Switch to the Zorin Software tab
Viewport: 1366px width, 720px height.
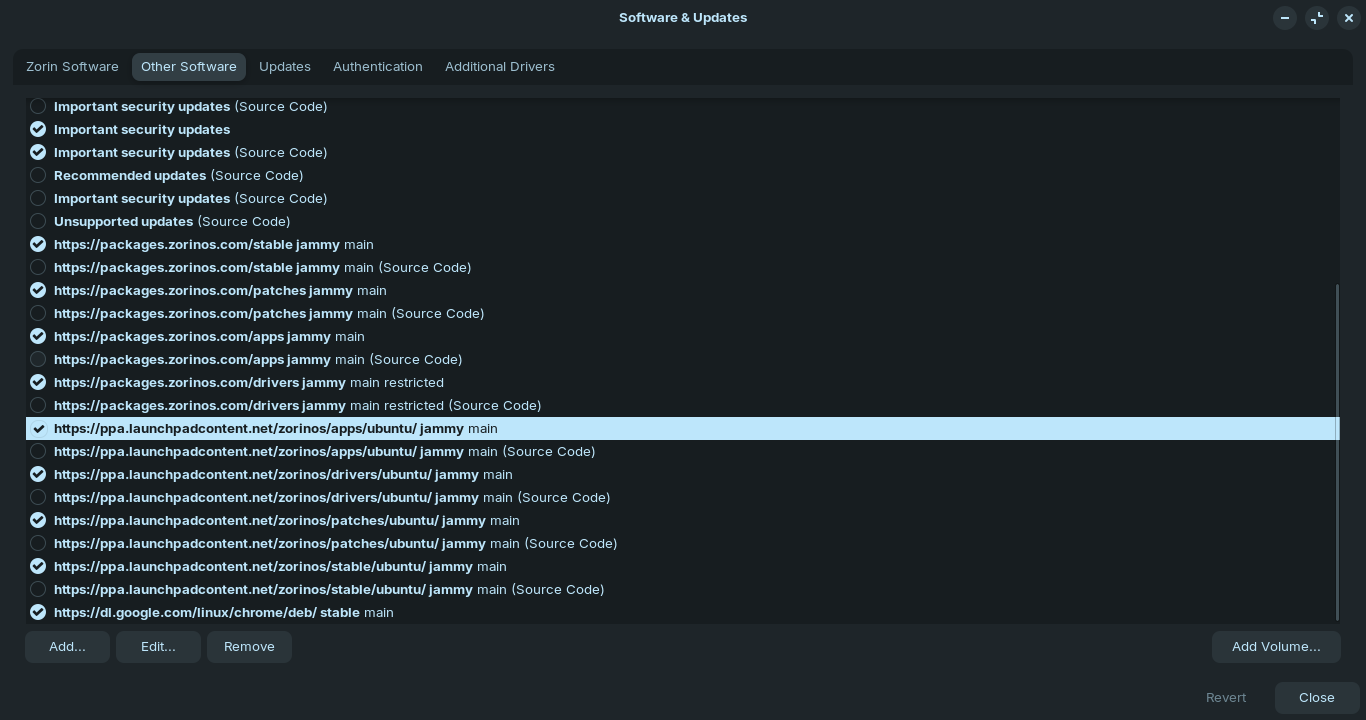(x=72, y=67)
